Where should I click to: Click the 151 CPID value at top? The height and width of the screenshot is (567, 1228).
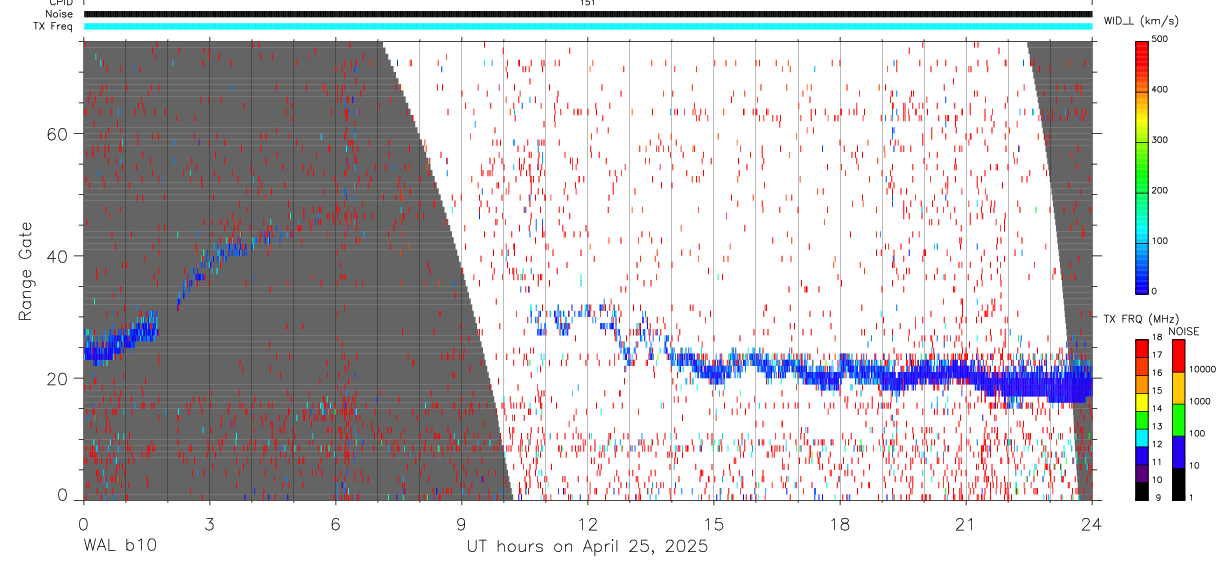coord(587,3)
